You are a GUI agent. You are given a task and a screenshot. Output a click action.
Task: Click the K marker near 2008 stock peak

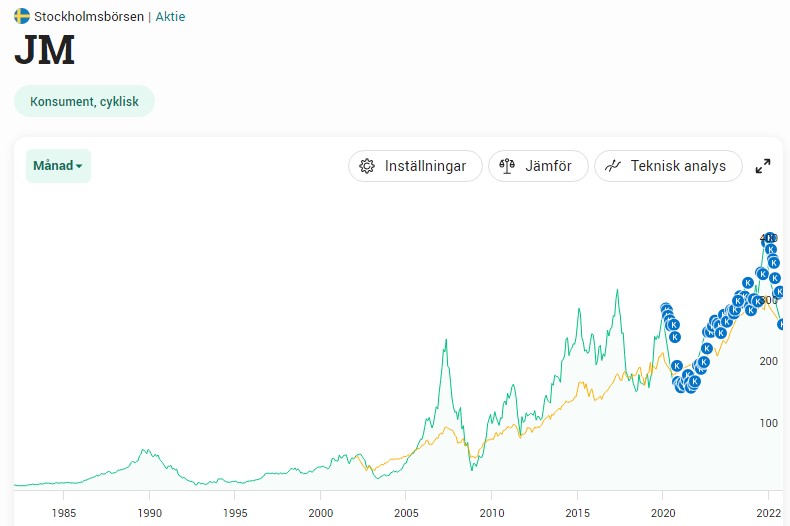[x=666, y=310]
